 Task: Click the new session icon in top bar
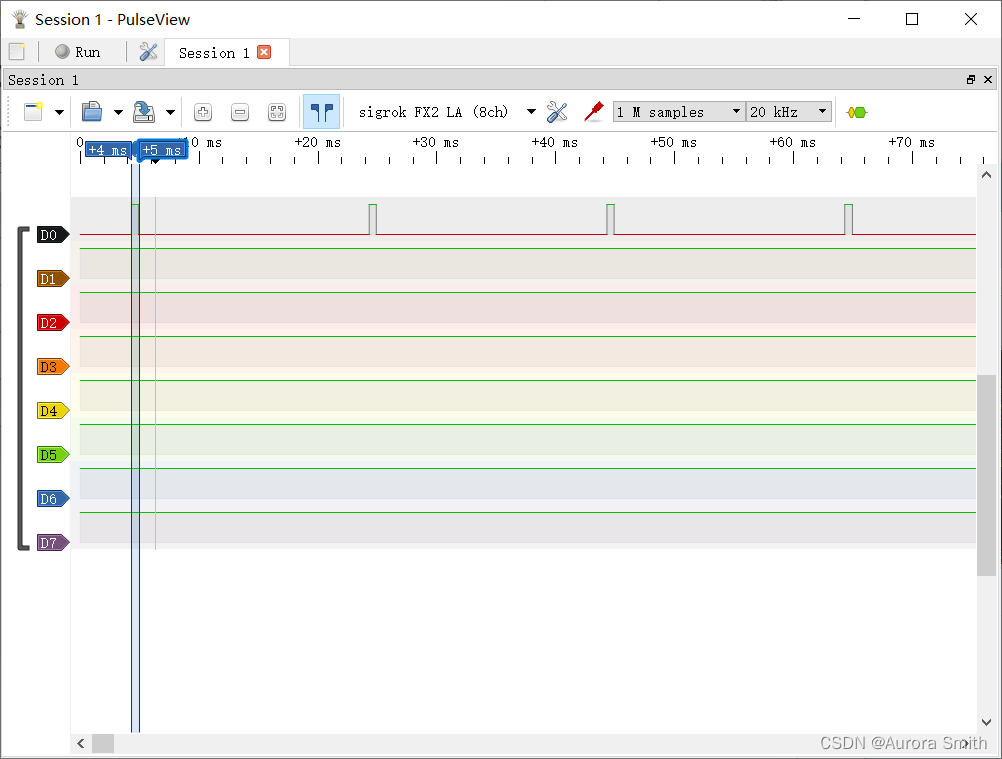coord(17,52)
